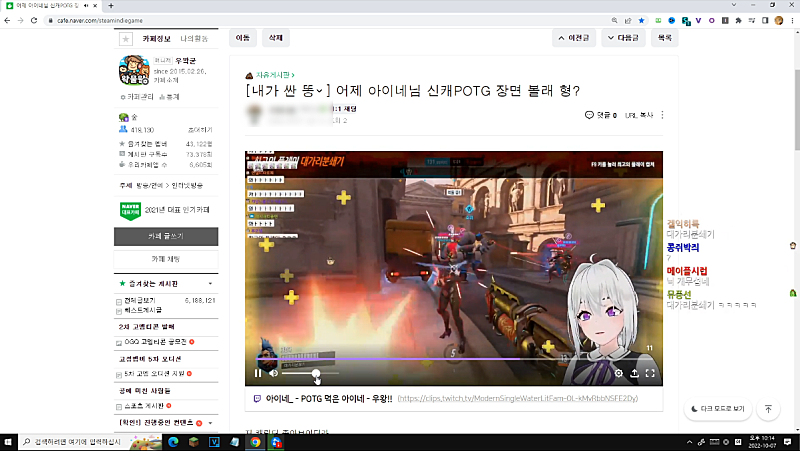The height and width of the screenshot is (451, 800).
Task: Collapse the 즐겨찾는 게시판 dropdown arrow
Action: coord(210,284)
